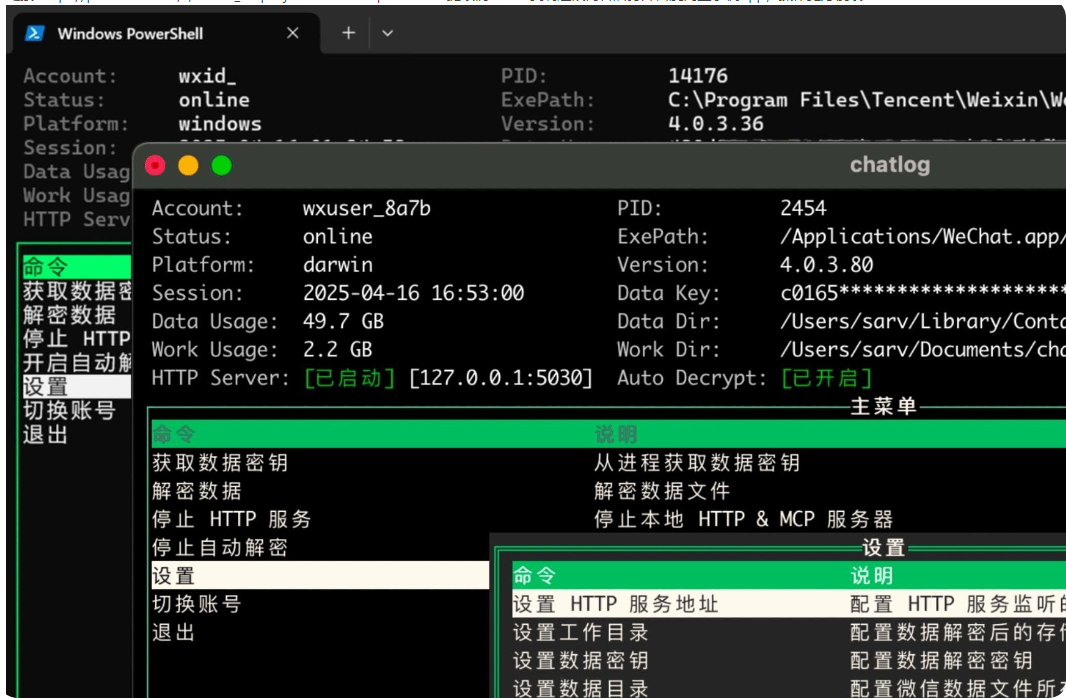Click server address [127.0.0.1:5030]
This screenshot has width=1066, height=698.
coord(501,378)
